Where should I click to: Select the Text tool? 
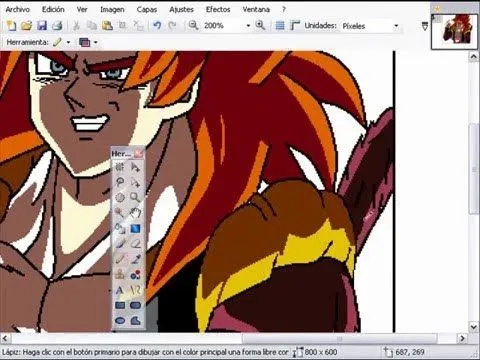click(x=120, y=290)
